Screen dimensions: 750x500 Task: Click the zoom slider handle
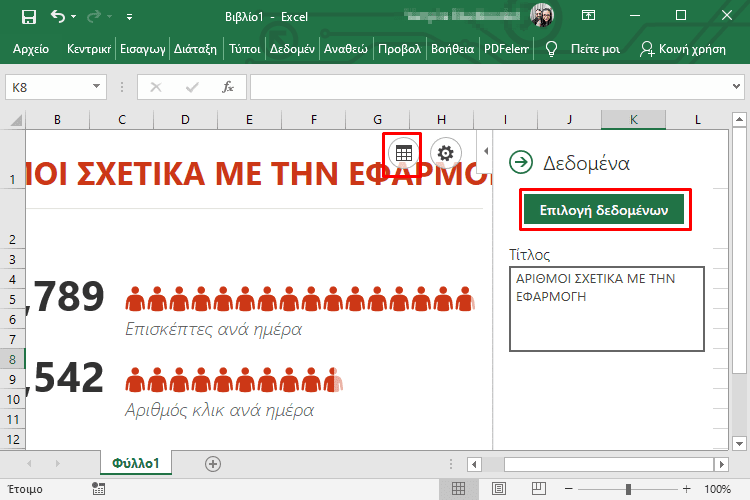coord(628,489)
